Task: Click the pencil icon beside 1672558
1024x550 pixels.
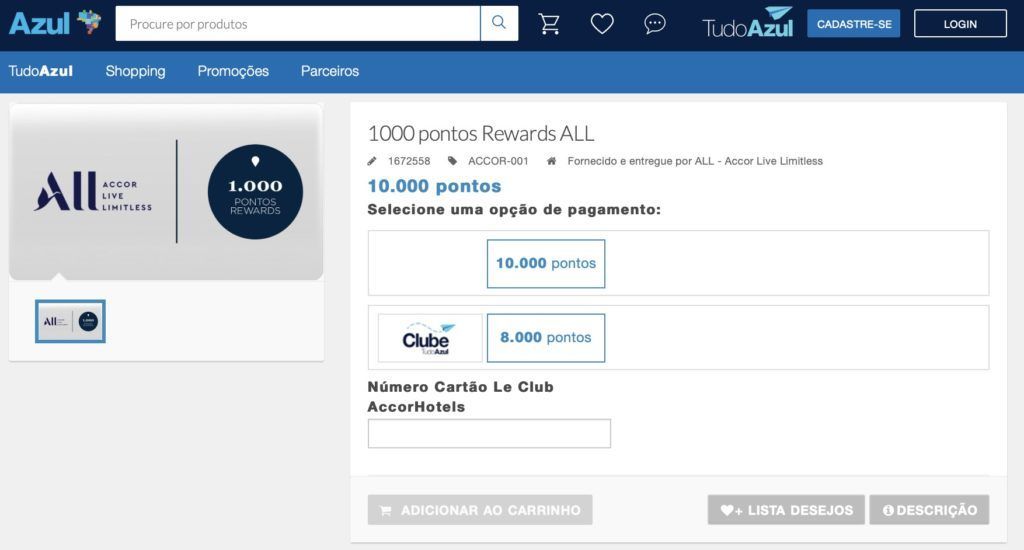Action: pos(372,161)
